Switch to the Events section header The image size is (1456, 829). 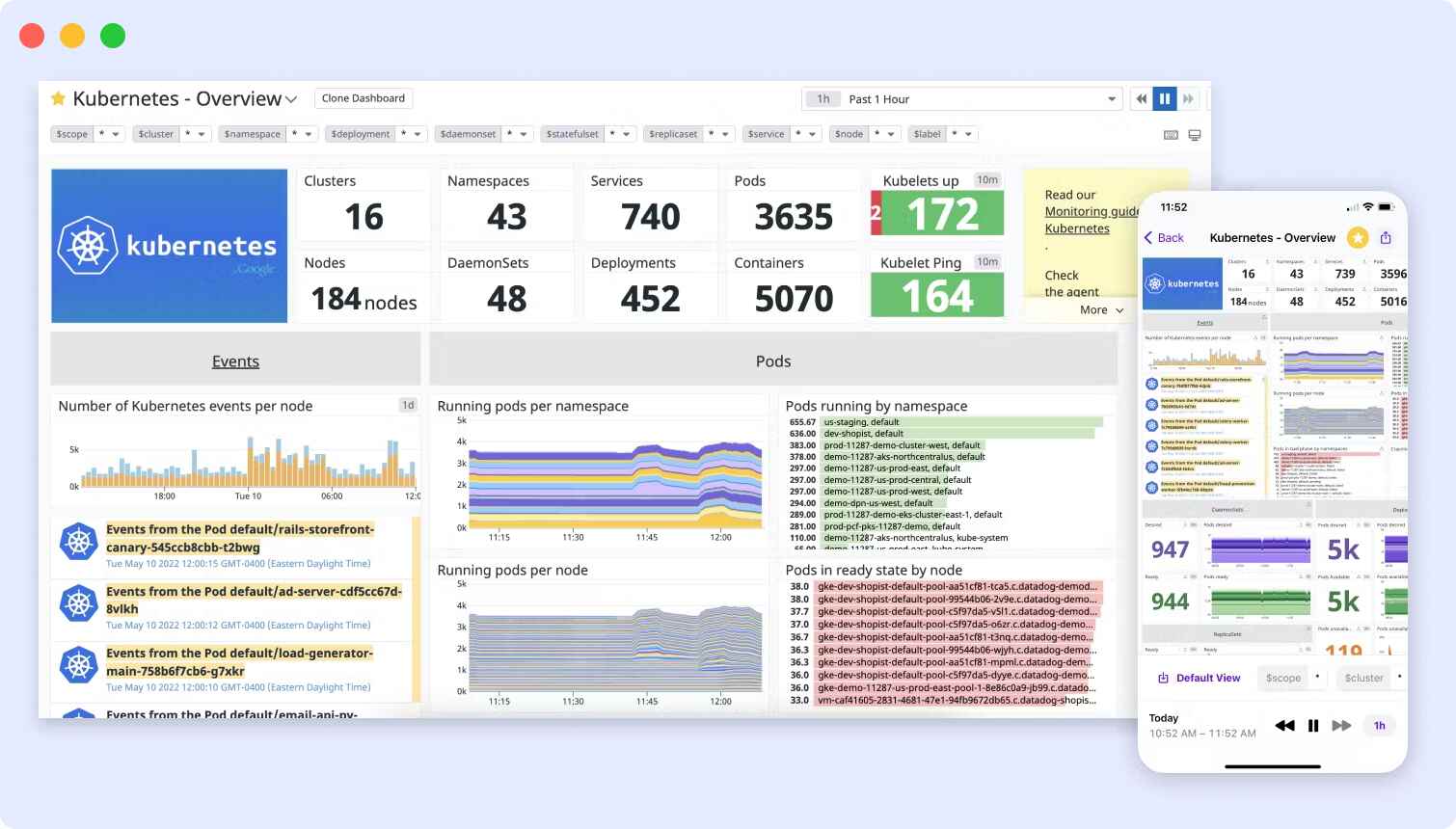(235, 361)
